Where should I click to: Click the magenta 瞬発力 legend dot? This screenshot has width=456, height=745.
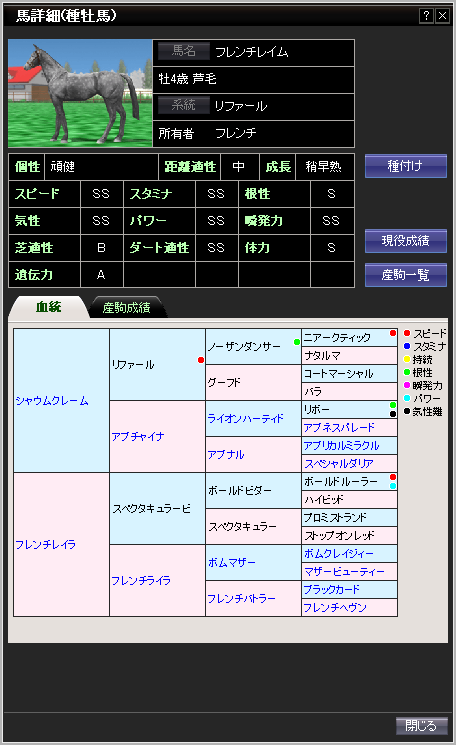click(407, 385)
